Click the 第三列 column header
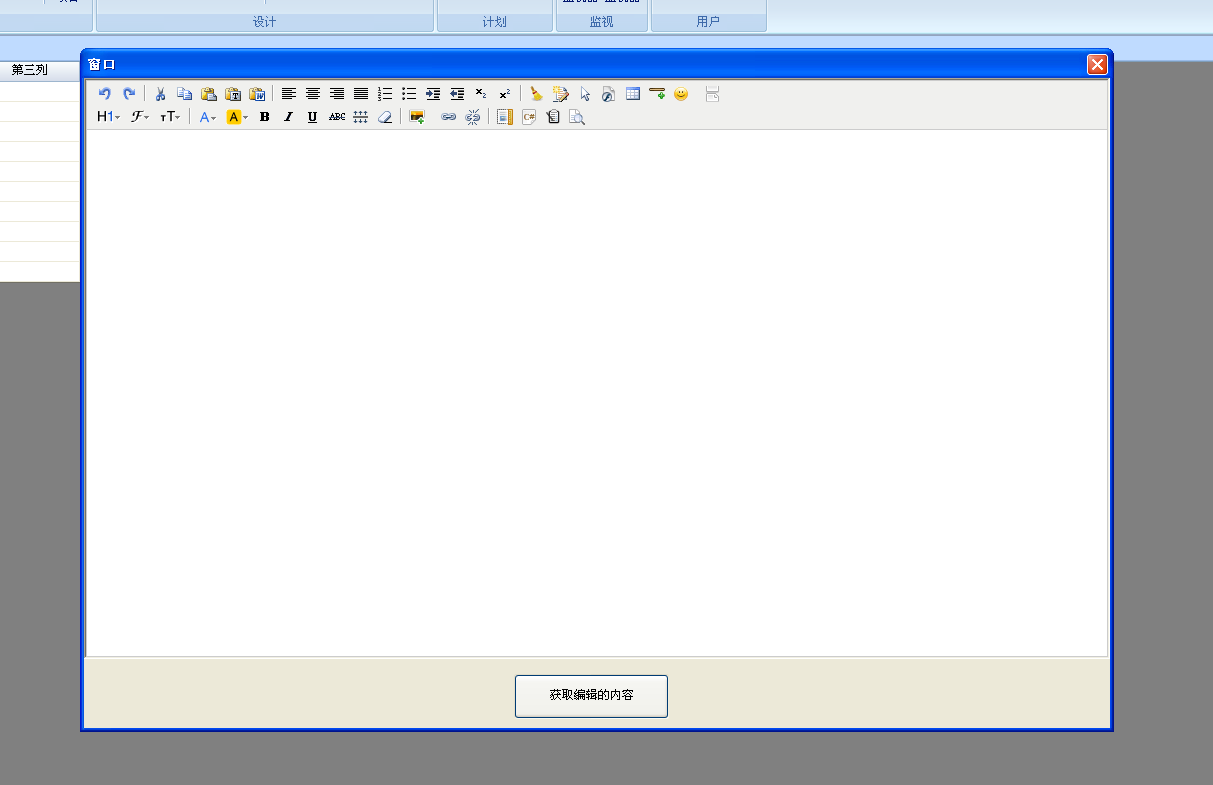This screenshot has width=1213, height=785. click(30, 70)
